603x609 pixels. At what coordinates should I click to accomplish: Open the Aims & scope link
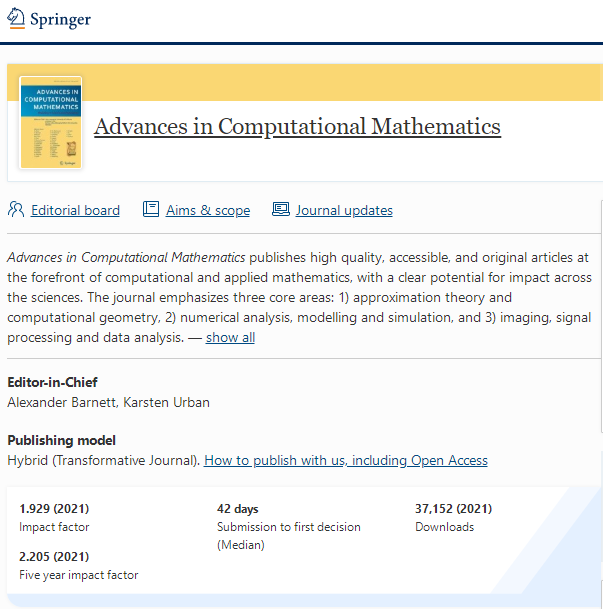208,210
